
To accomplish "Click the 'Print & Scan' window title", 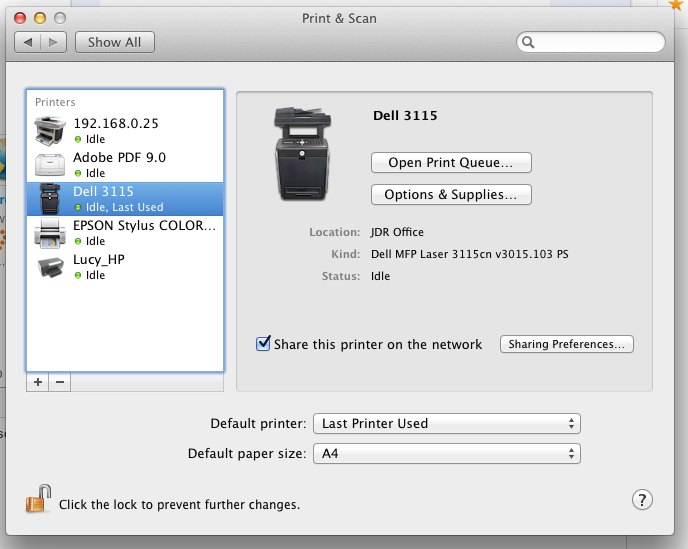I will coord(339,18).
